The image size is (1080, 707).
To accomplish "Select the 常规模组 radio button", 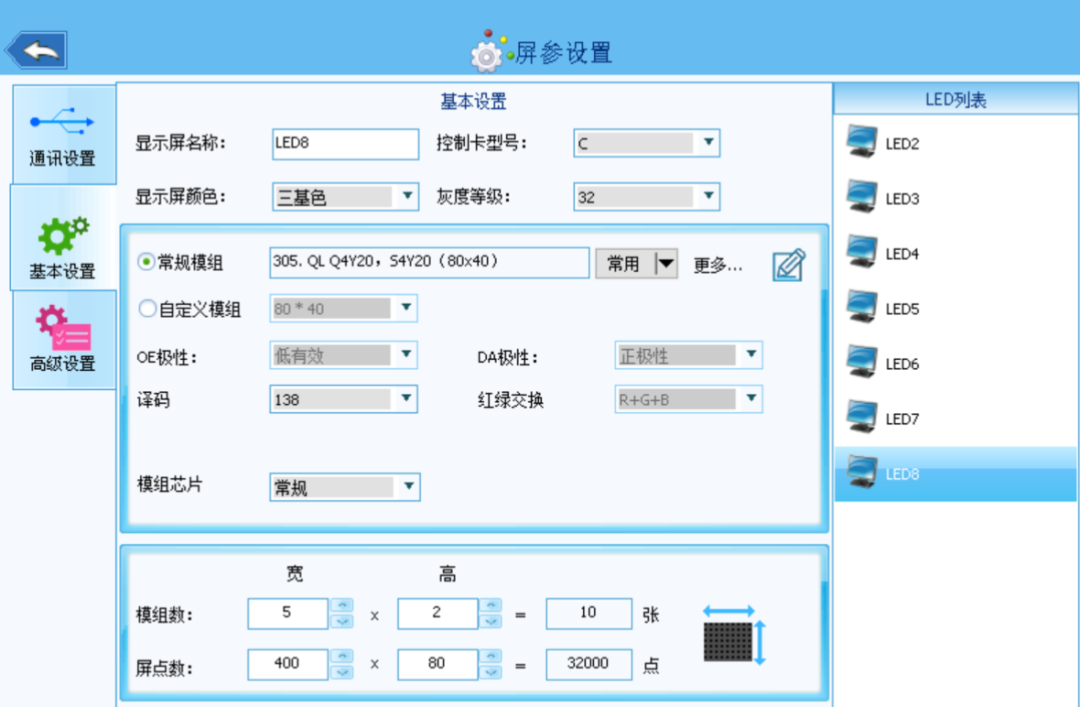I will [x=147, y=263].
